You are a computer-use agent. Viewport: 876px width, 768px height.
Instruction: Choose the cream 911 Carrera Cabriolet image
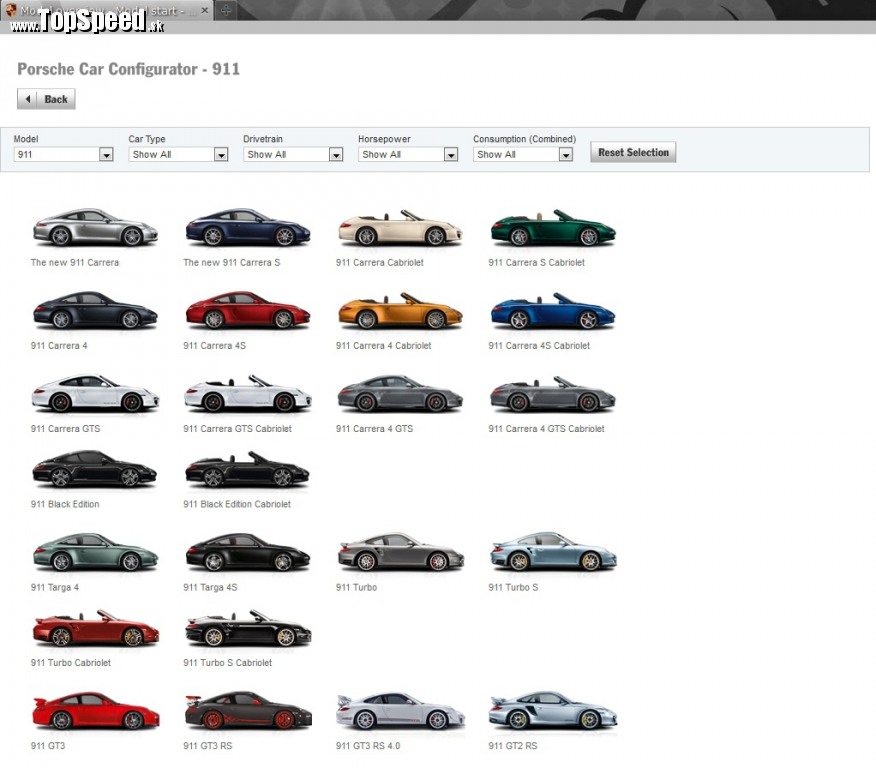click(400, 227)
